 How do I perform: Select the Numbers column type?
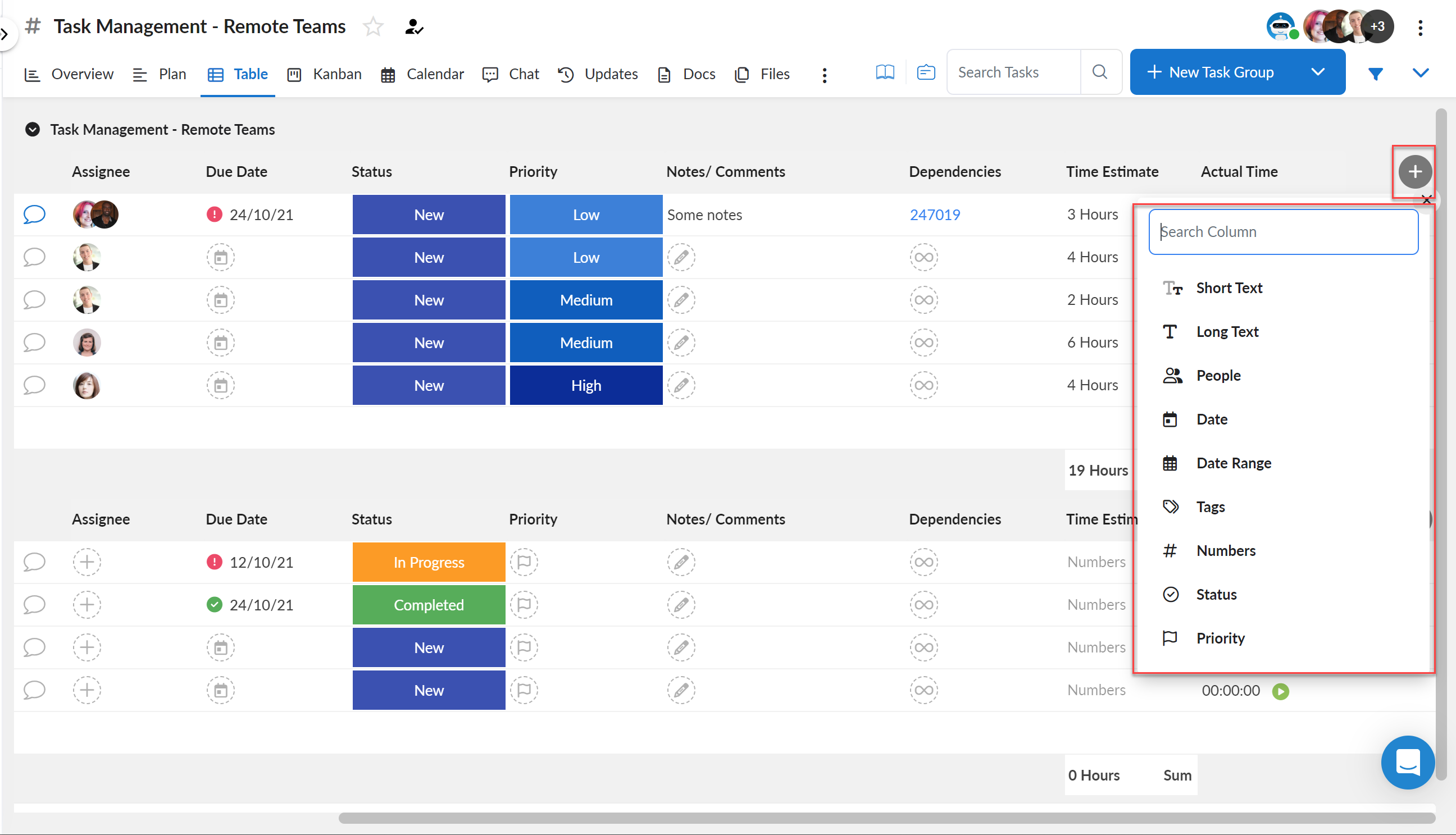1226,550
